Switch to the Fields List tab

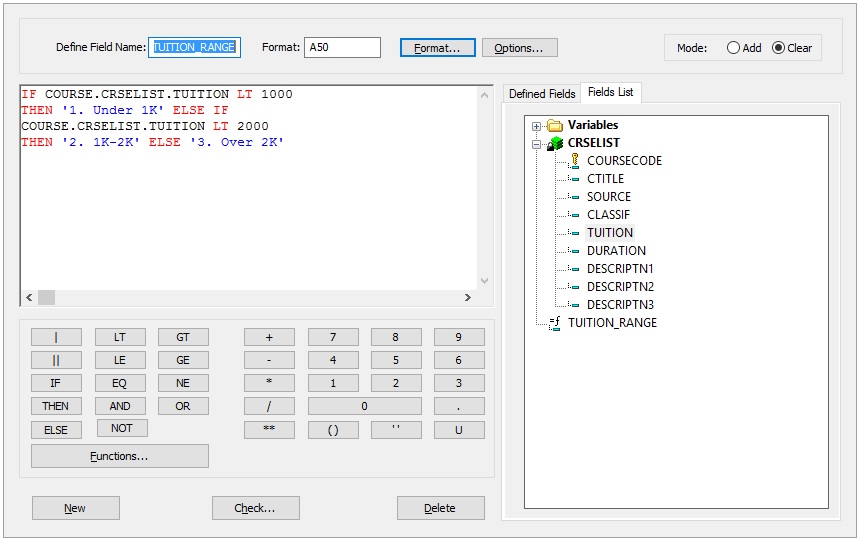(x=610, y=93)
